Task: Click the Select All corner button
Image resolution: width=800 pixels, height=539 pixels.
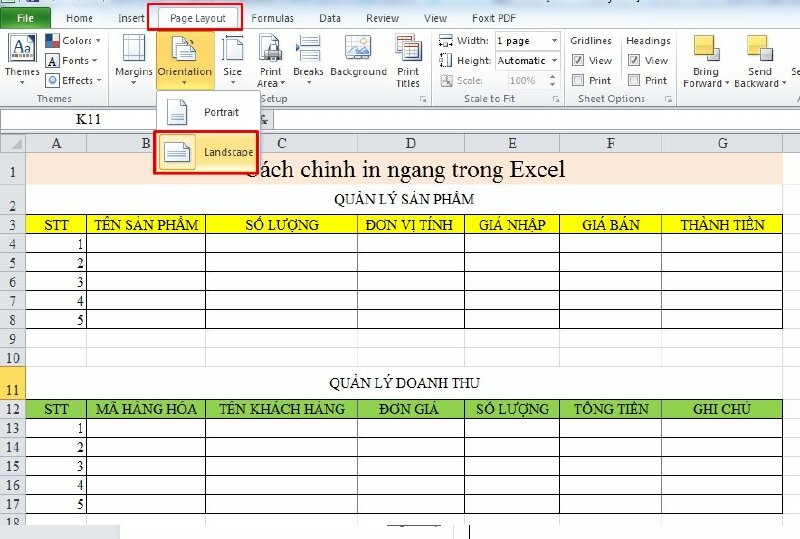Action: (13, 143)
